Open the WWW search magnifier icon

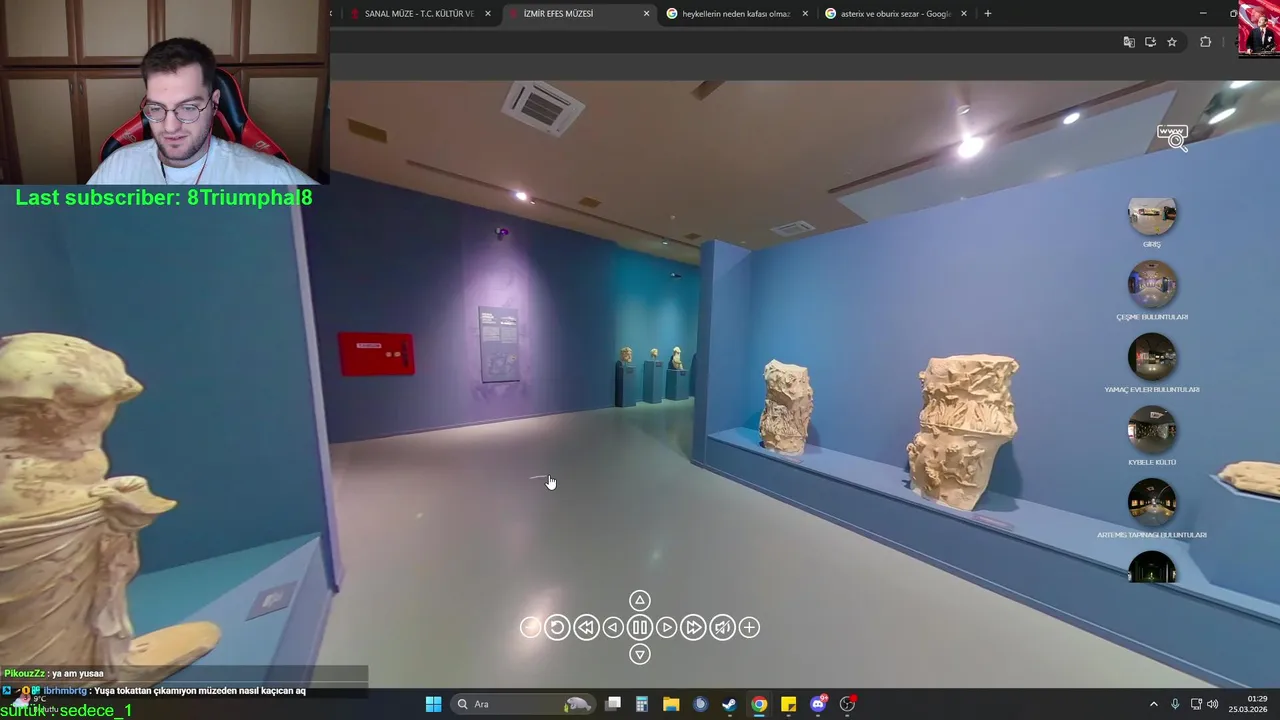(x=1173, y=137)
